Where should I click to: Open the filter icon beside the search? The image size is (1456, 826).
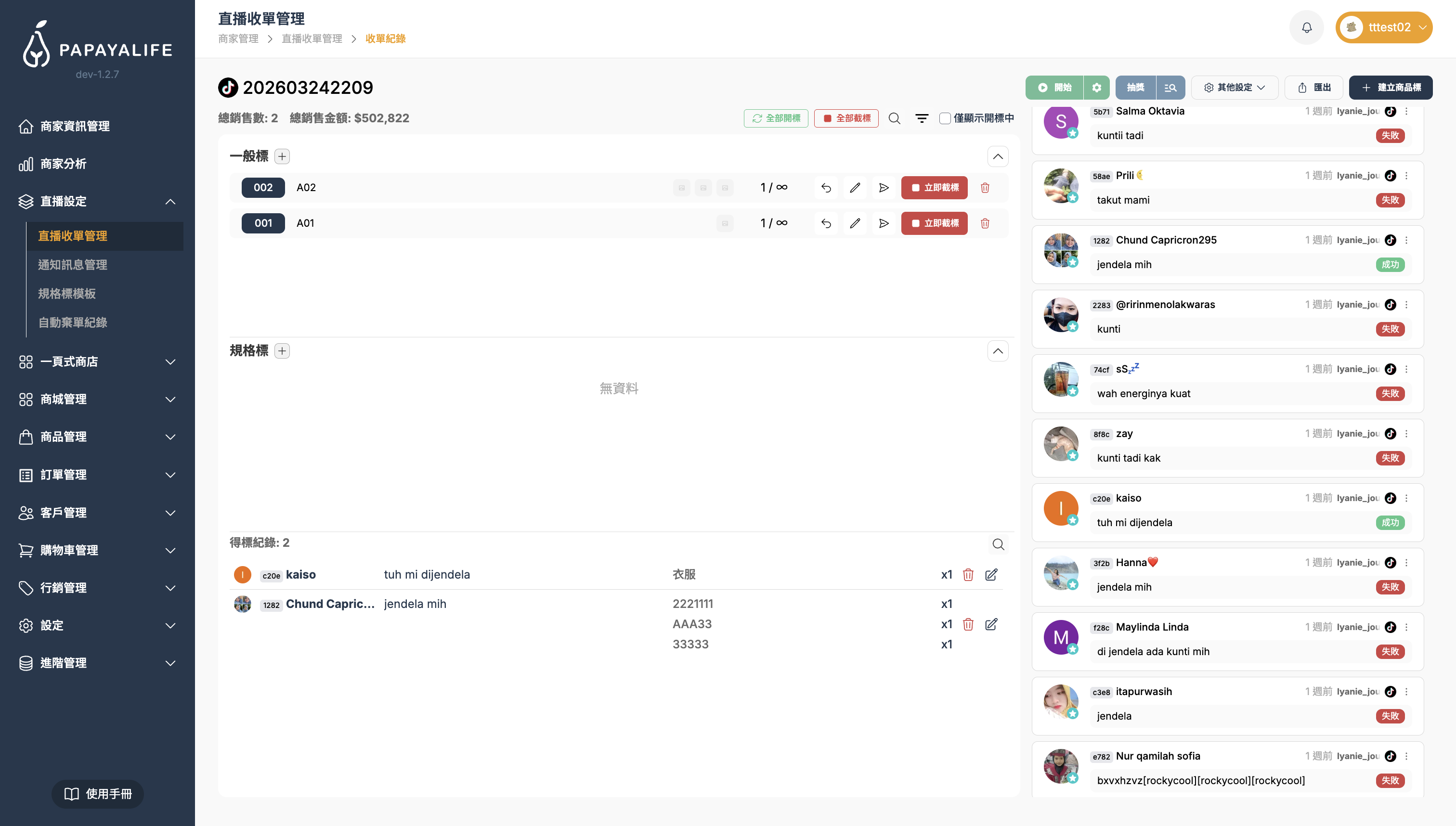point(922,118)
